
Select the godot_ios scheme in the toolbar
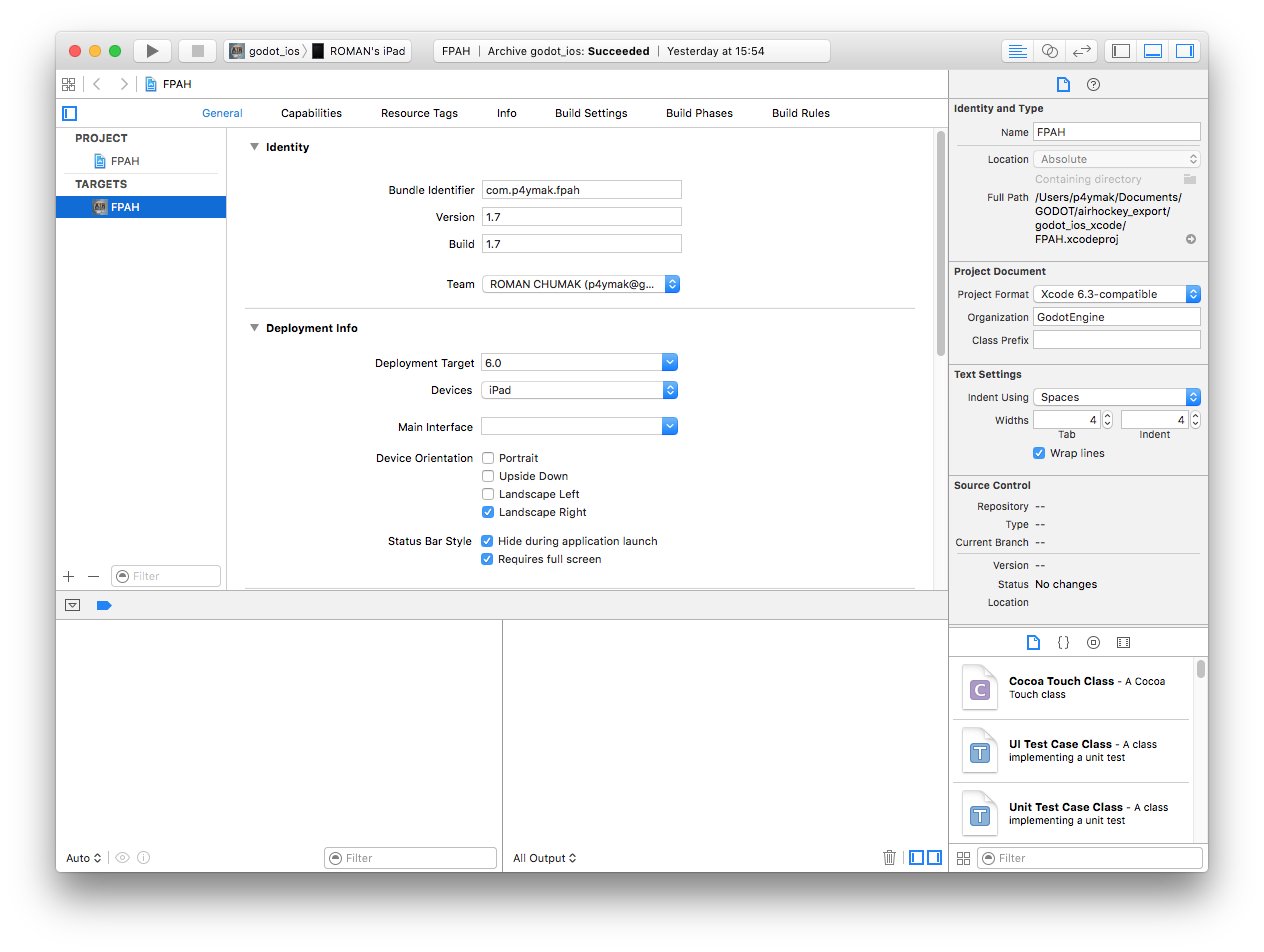265,51
